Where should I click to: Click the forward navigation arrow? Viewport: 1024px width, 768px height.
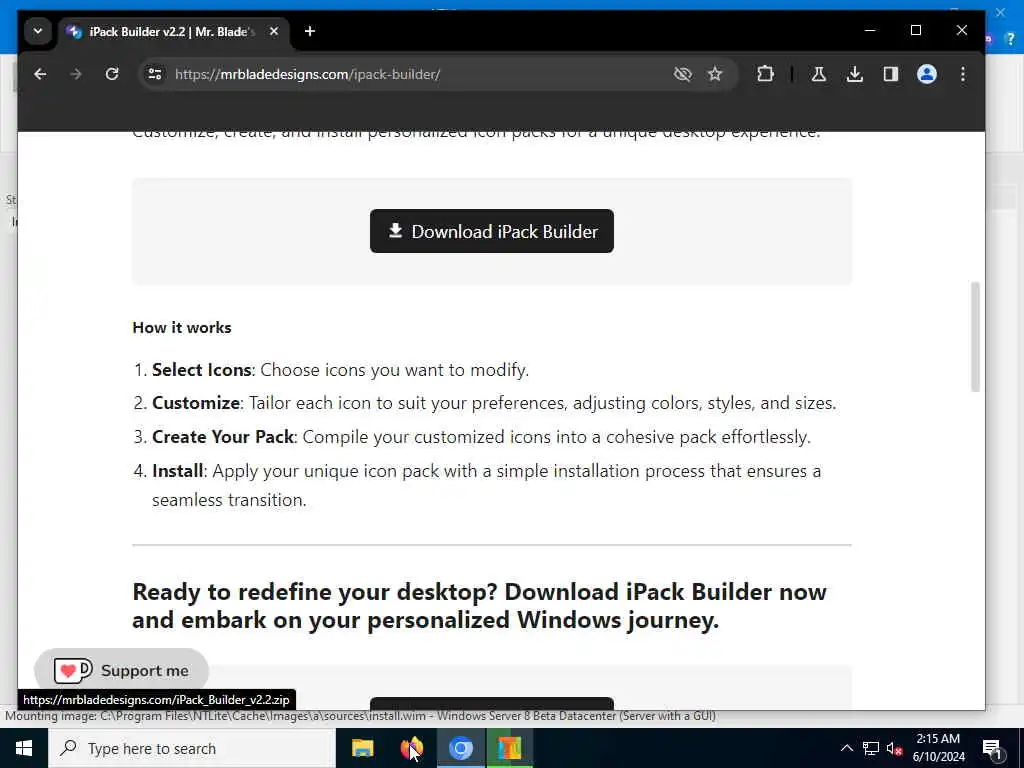(x=76, y=74)
